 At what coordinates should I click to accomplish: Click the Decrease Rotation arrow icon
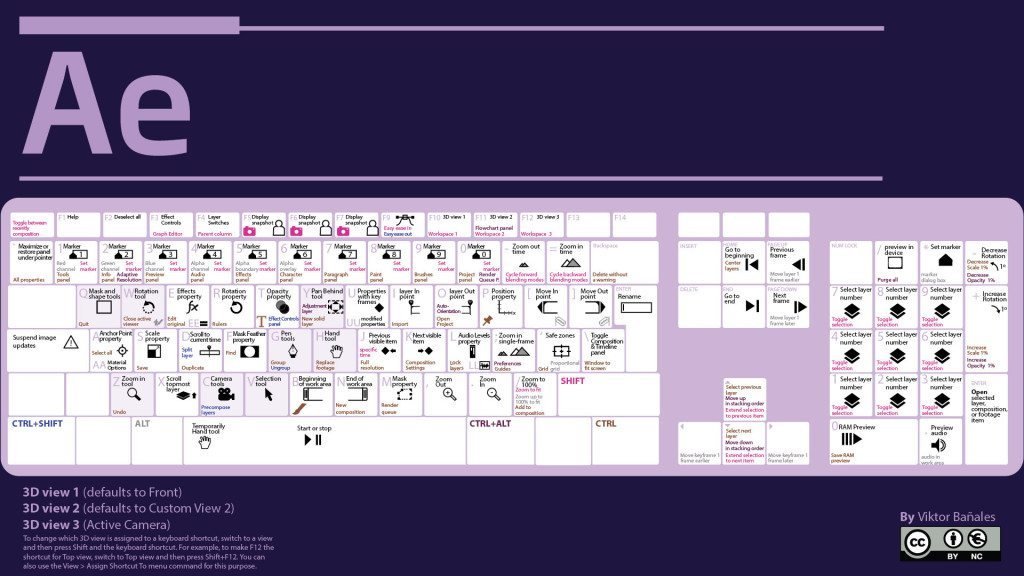click(x=995, y=266)
